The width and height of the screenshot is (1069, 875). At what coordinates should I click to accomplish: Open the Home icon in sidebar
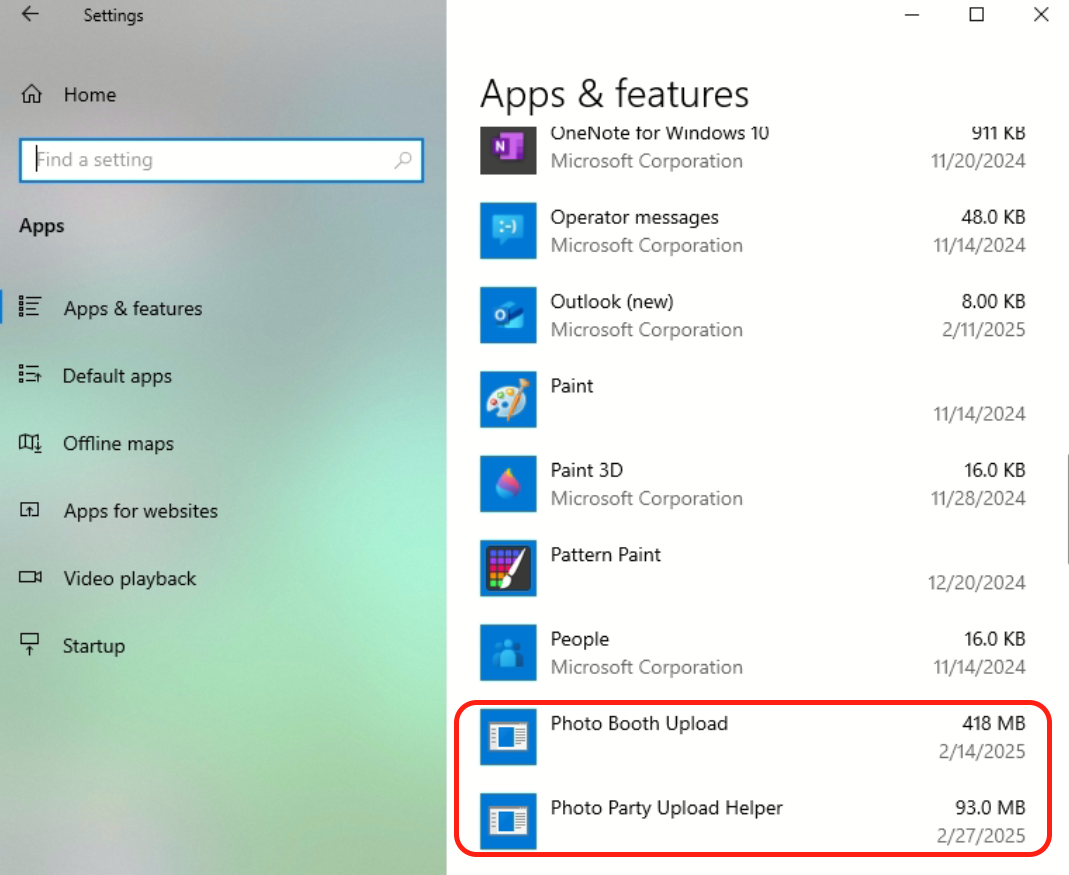[31, 94]
